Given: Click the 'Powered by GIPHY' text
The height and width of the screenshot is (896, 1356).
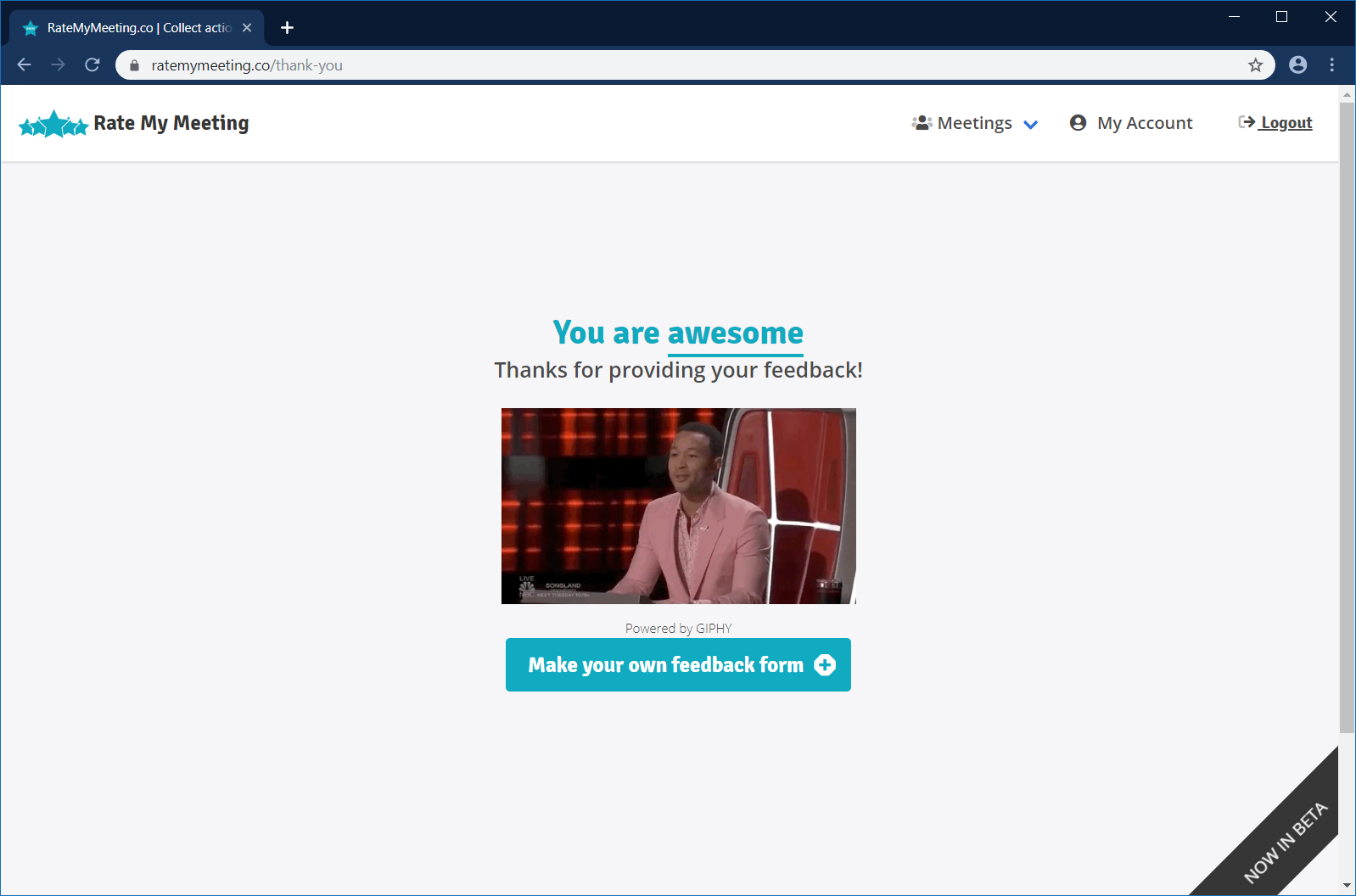Looking at the screenshot, I should click(679, 629).
